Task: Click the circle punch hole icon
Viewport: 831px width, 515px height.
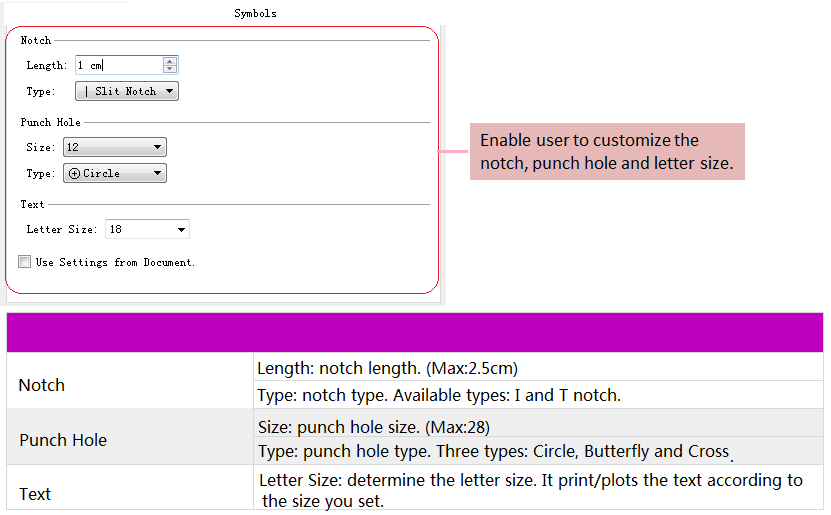Action: 74,173
